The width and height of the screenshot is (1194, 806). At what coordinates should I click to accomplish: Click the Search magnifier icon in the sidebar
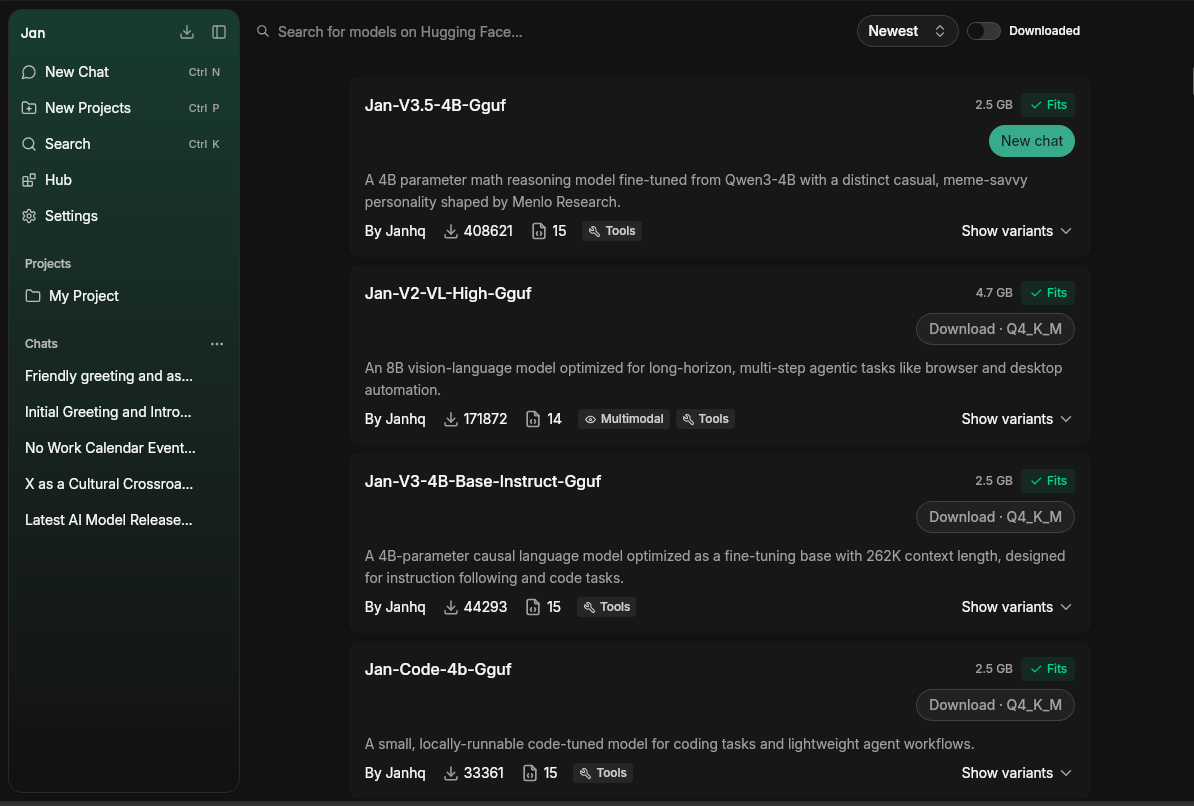click(29, 144)
